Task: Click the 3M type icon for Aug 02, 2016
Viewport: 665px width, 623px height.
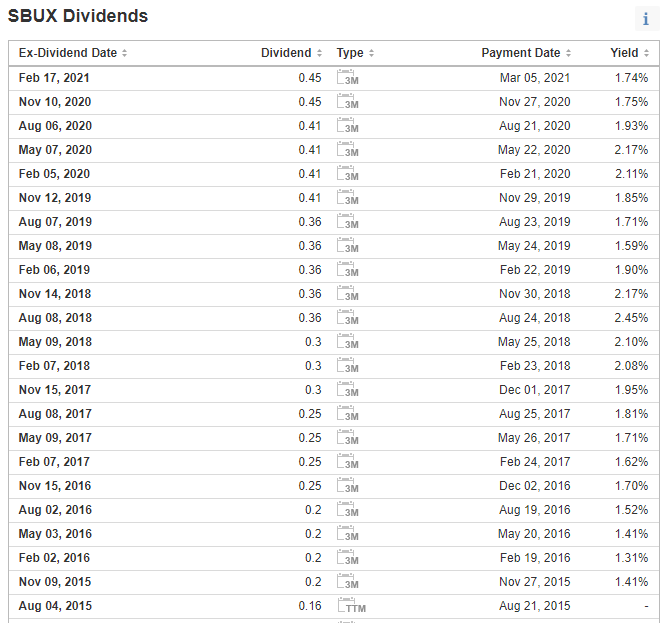Action: click(x=348, y=509)
